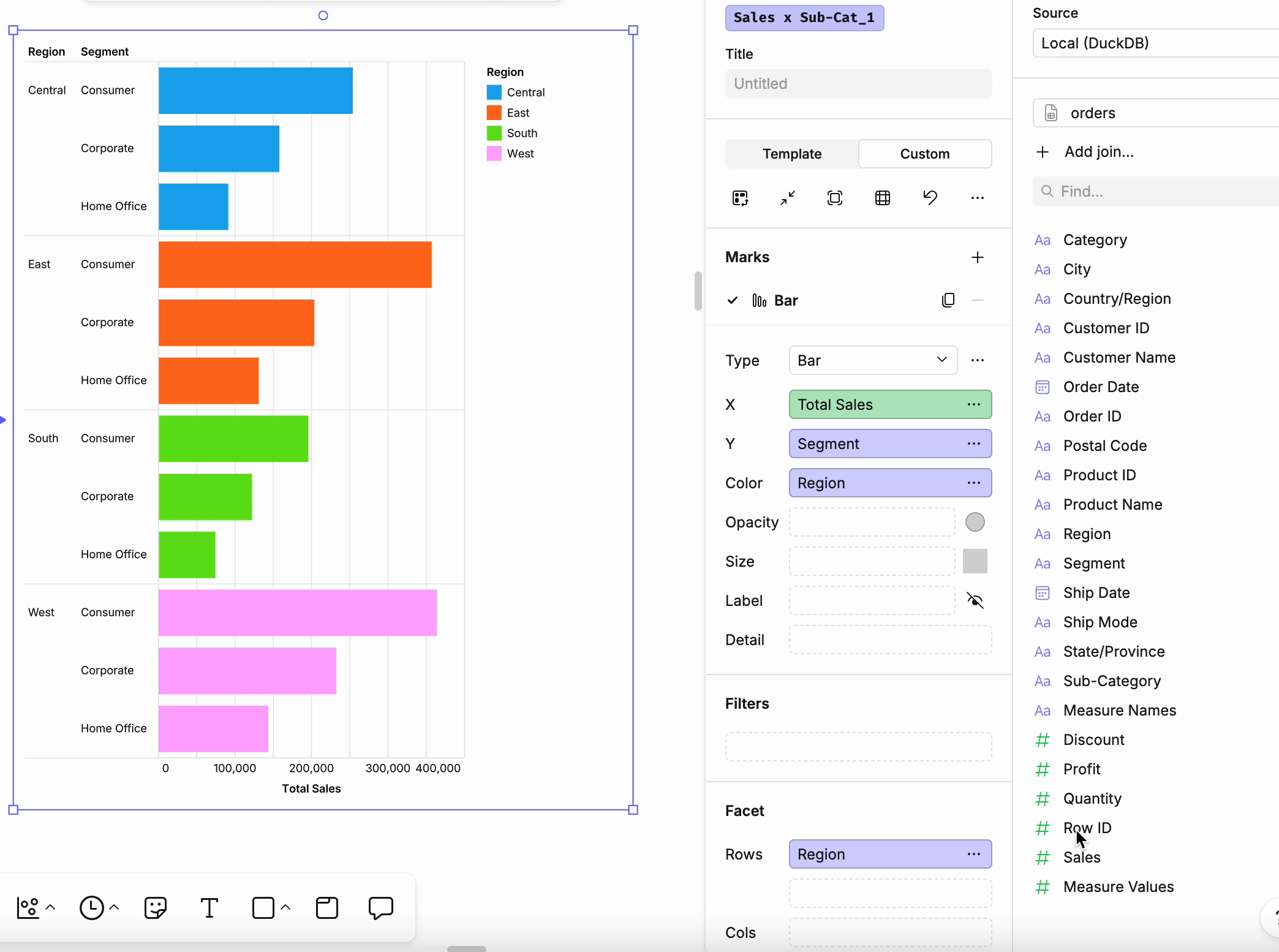Screen dimensions: 1279x952
Task: Toggle label visibility eye icon
Action: point(975,600)
